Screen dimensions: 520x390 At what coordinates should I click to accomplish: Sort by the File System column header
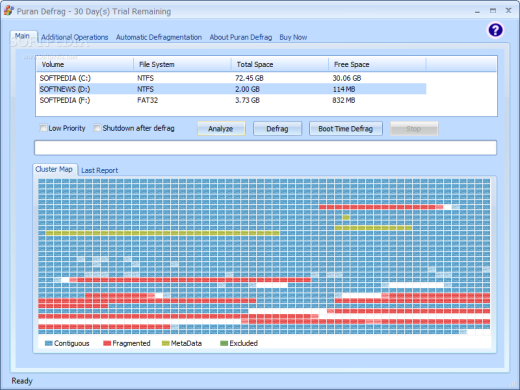coord(182,64)
